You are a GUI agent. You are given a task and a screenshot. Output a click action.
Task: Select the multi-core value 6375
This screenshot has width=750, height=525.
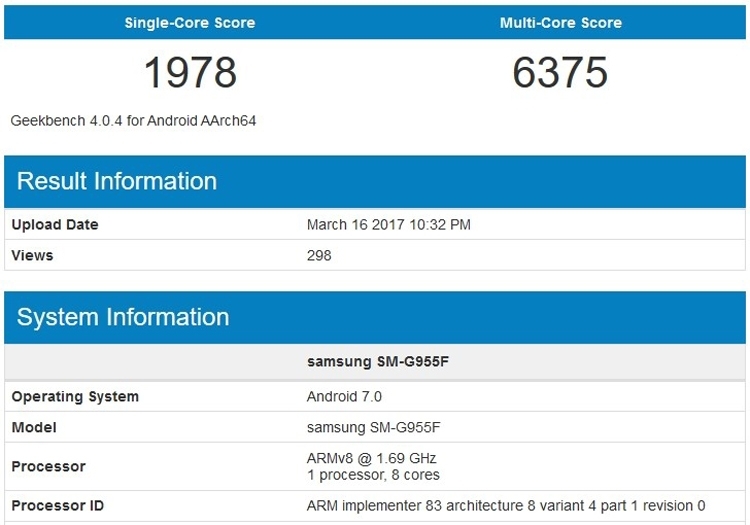(x=560, y=72)
